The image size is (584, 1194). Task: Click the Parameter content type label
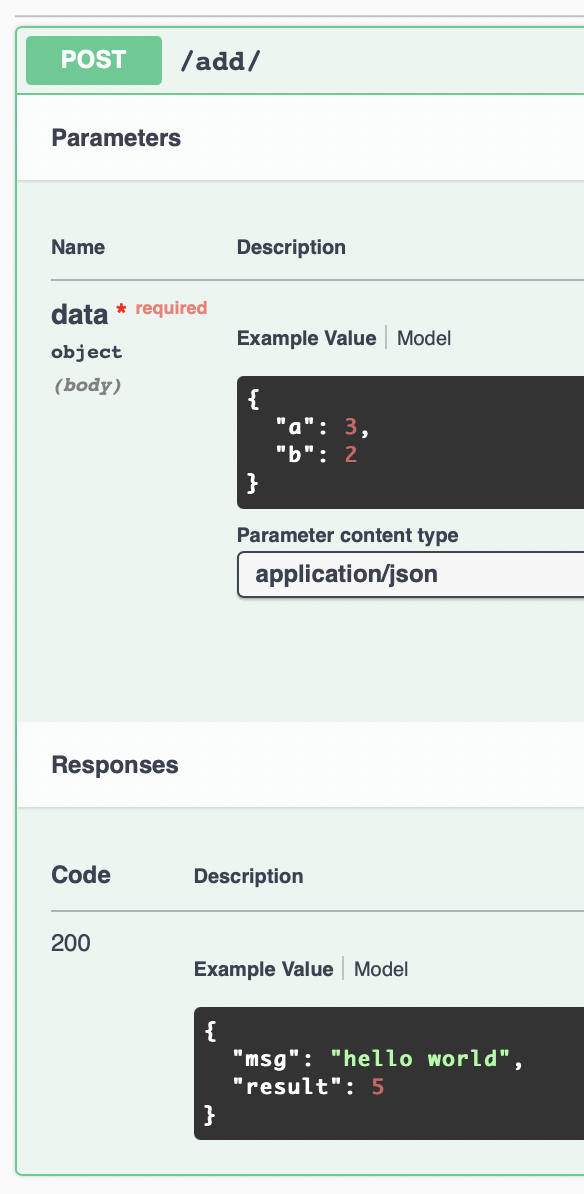coord(348,535)
